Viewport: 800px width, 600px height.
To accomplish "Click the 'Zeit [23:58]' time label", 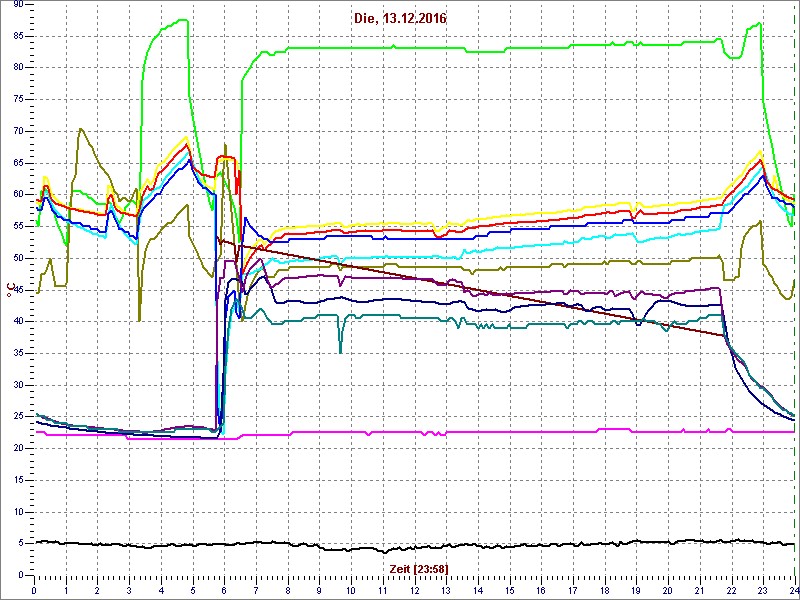I will click(x=419, y=569).
